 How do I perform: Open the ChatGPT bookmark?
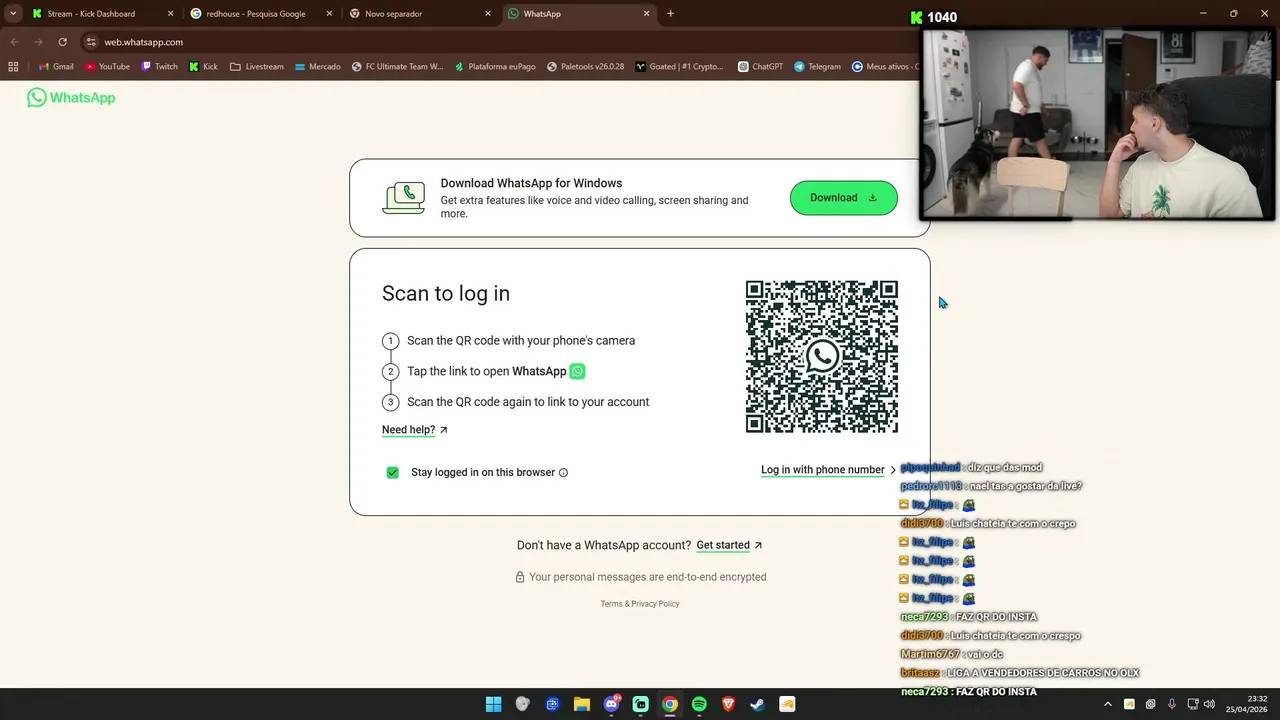tap(760, 67)
